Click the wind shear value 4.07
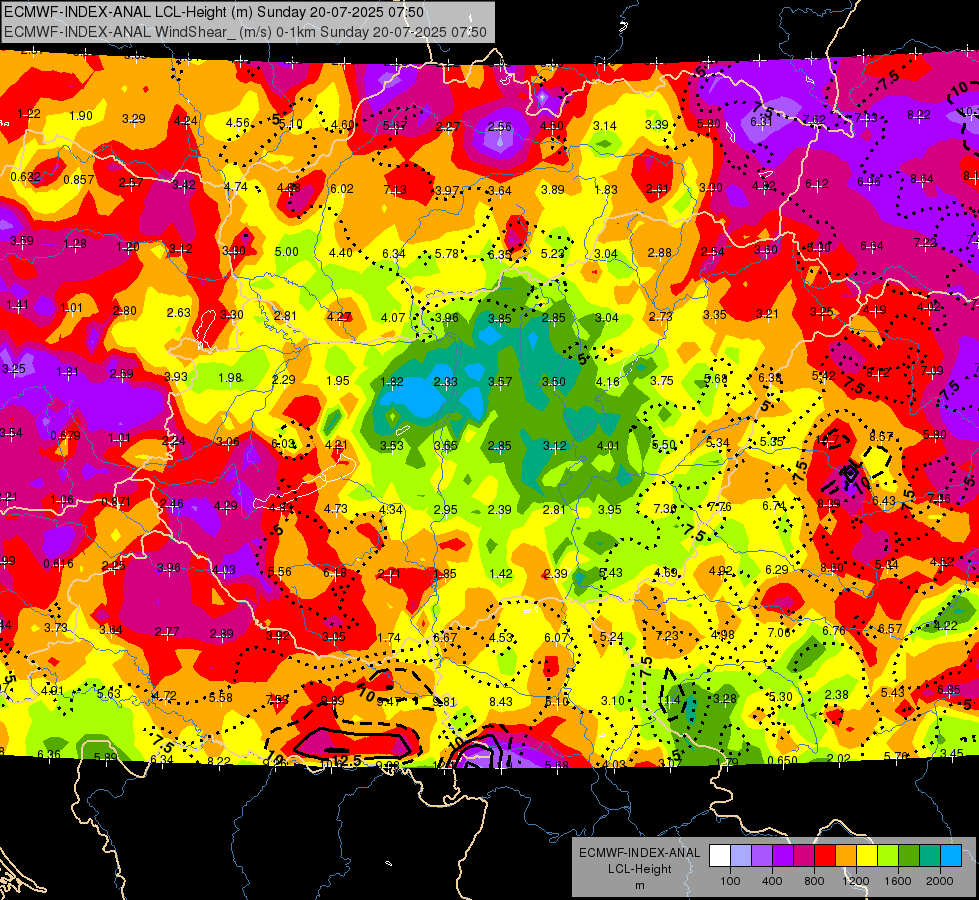 (393, 317)
